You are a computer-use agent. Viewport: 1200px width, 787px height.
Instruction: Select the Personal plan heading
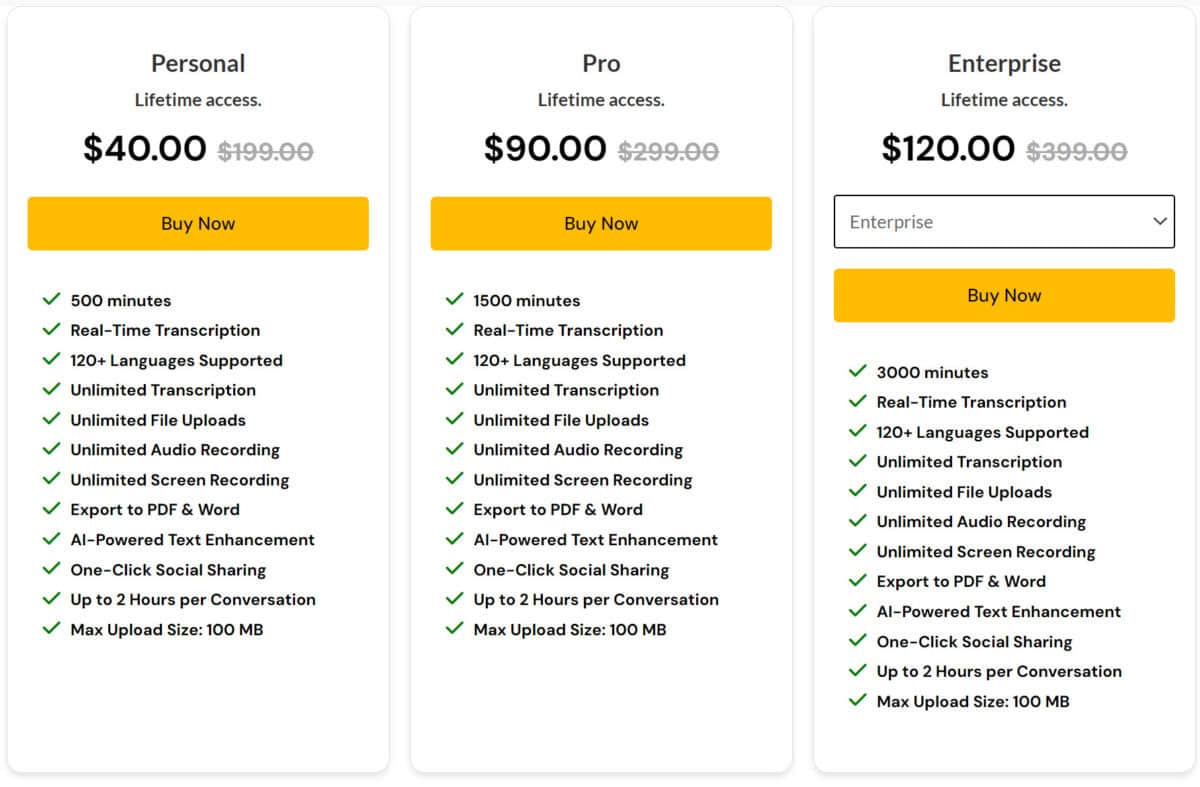tap(198, 63)
